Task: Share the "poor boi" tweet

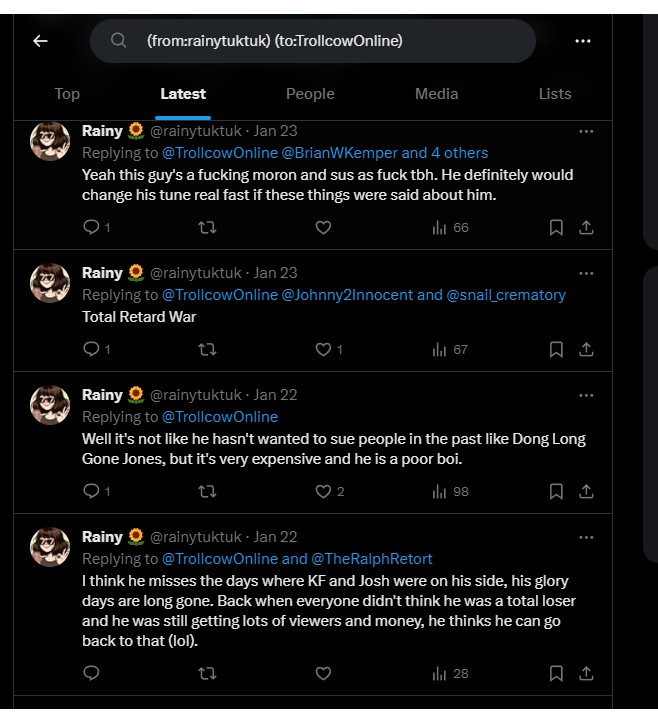Action: (586, 491)
